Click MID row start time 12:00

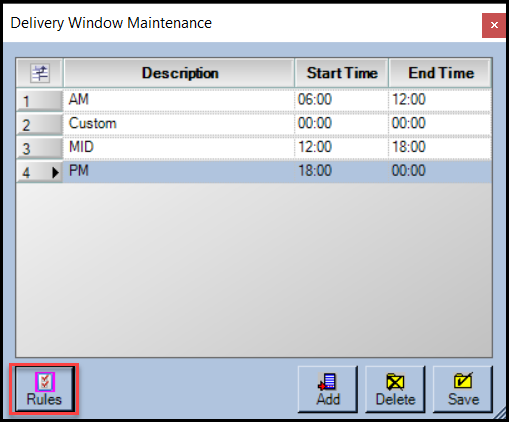[x=342, y=147]
